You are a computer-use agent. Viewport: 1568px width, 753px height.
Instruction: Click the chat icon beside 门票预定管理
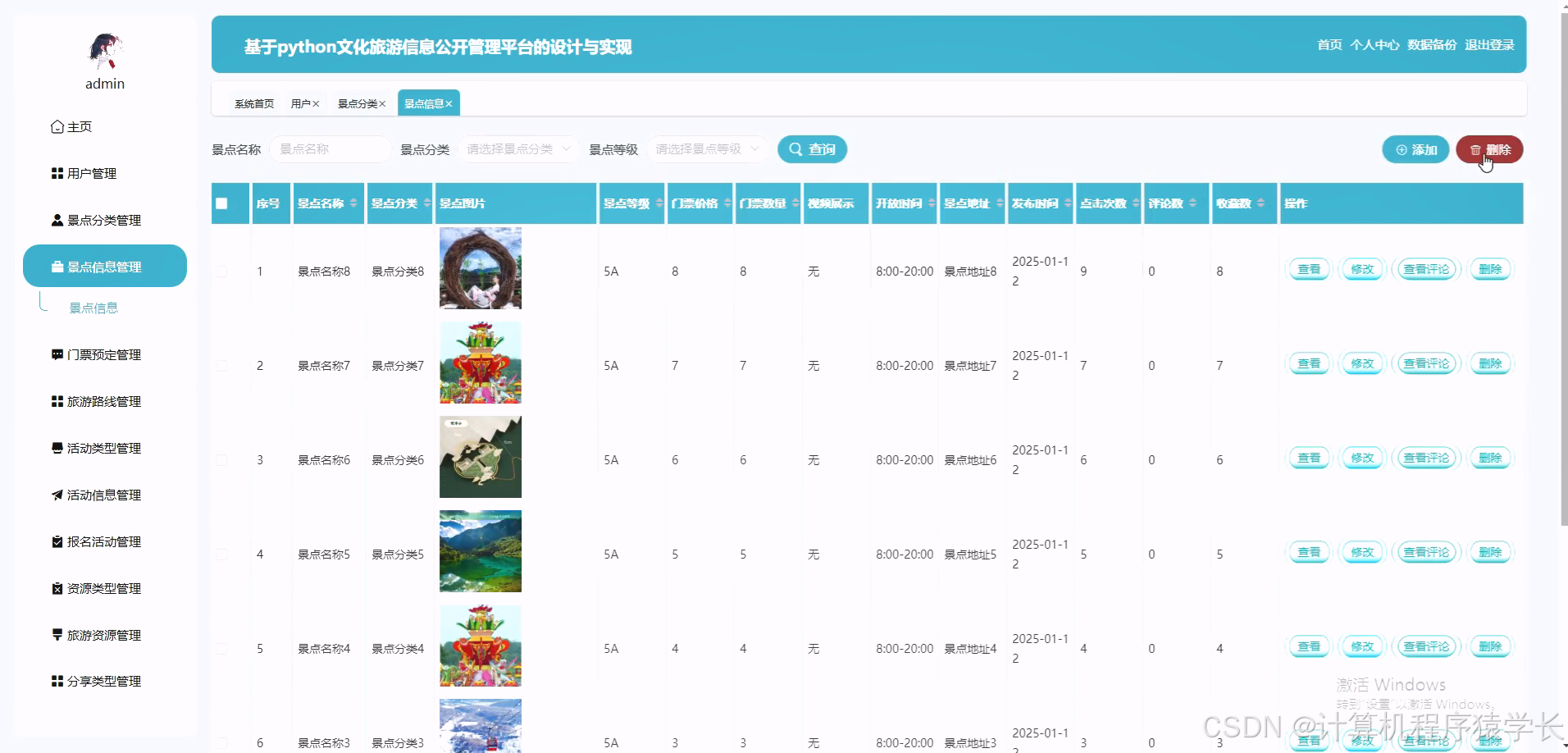(57, 354)
